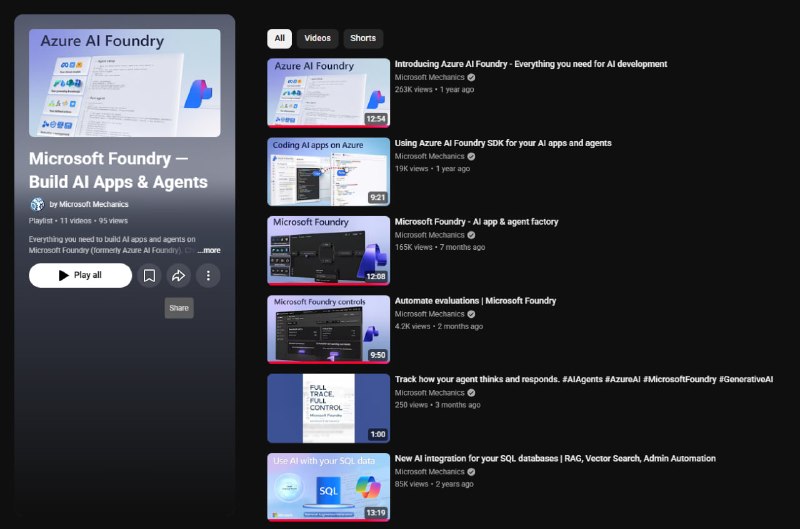Click Microsoft Mechanics under Track how your agent
This screenshot has width=800, height=529.
coord(429,393)
